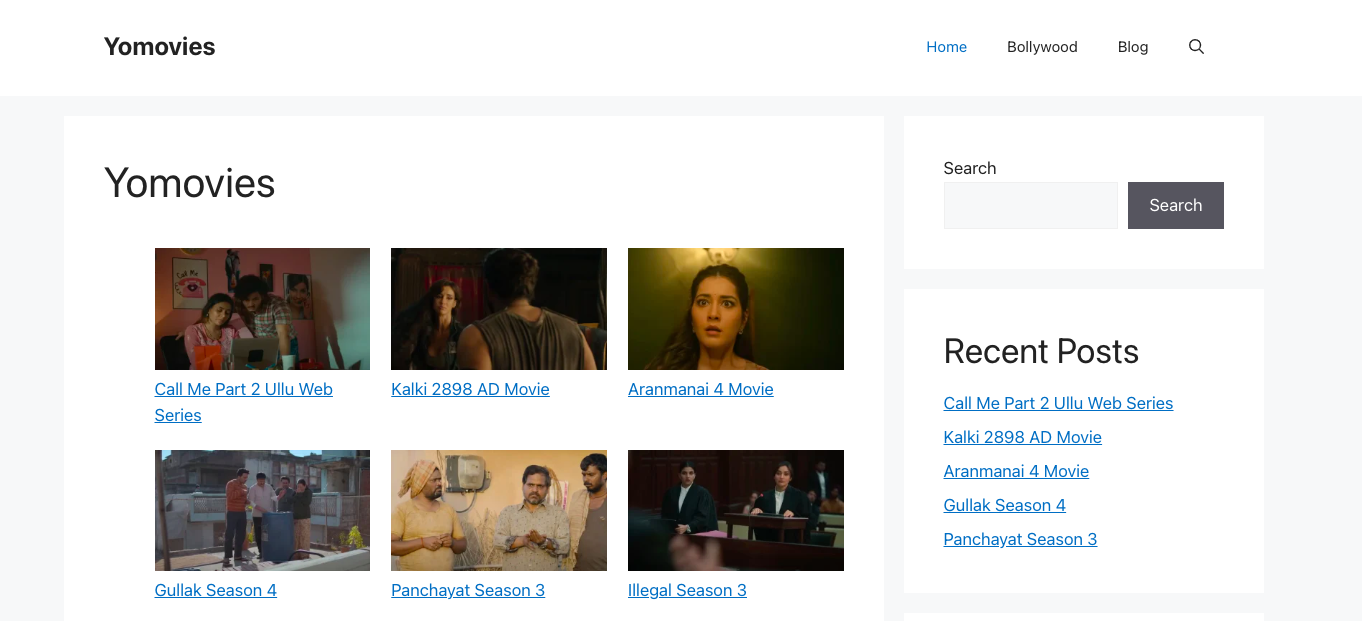Go to the Home menu item
The height and width of the screenshot is (621, 1362).
coord(946,47)
